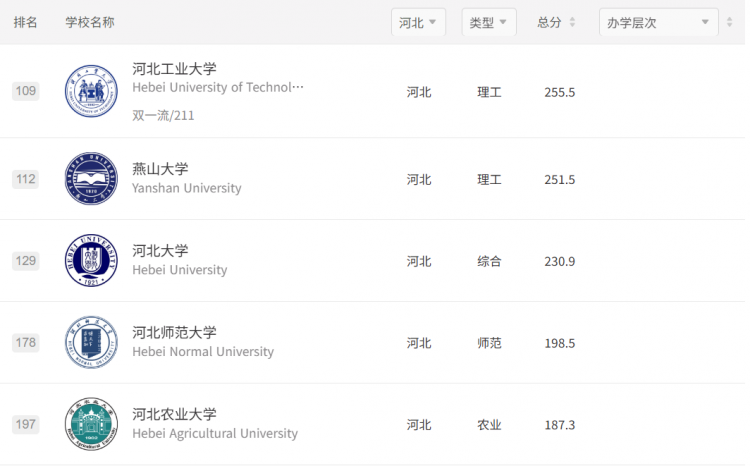This screenshot has height=466, width=750.
Task: Open the 河北工业大学 link
Action: click(x=174, y=69)
